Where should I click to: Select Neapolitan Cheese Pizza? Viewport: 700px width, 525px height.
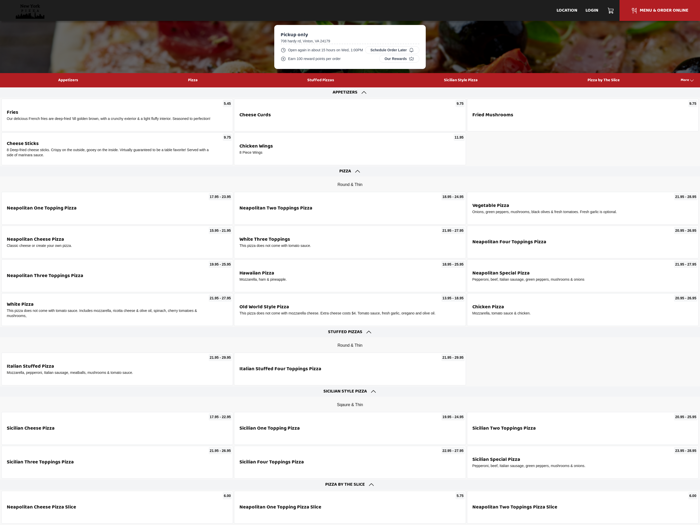pos(117,242)
